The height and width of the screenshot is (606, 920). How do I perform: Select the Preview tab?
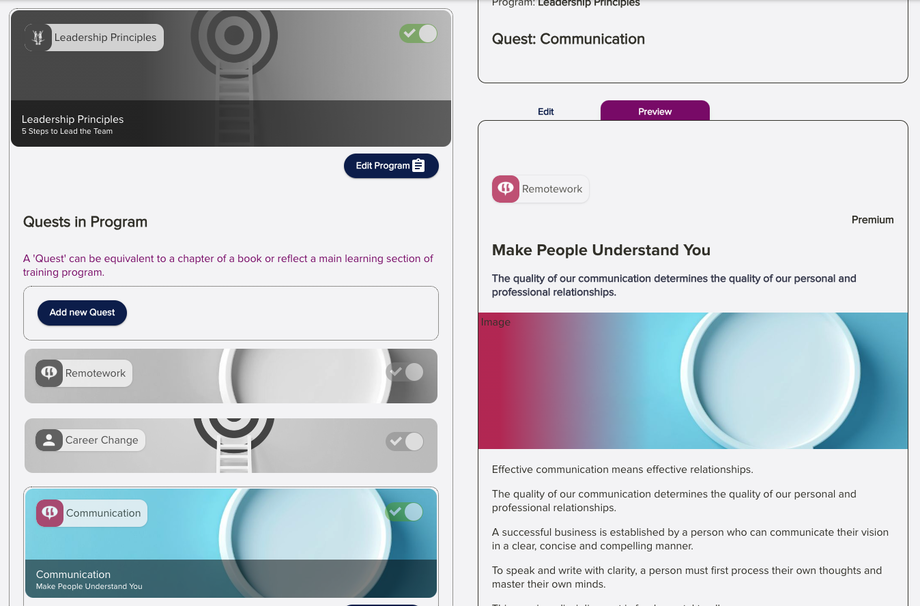click(655, 111)
